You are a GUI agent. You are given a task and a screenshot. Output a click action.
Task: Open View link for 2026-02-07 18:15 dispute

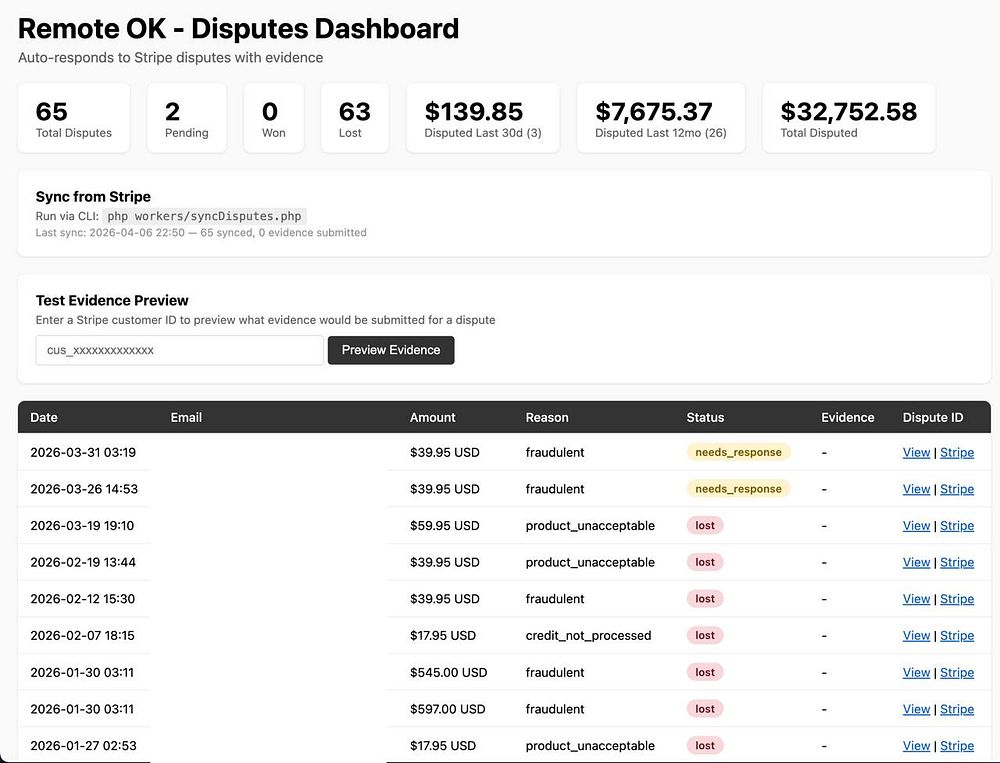(x=916, y=635)
